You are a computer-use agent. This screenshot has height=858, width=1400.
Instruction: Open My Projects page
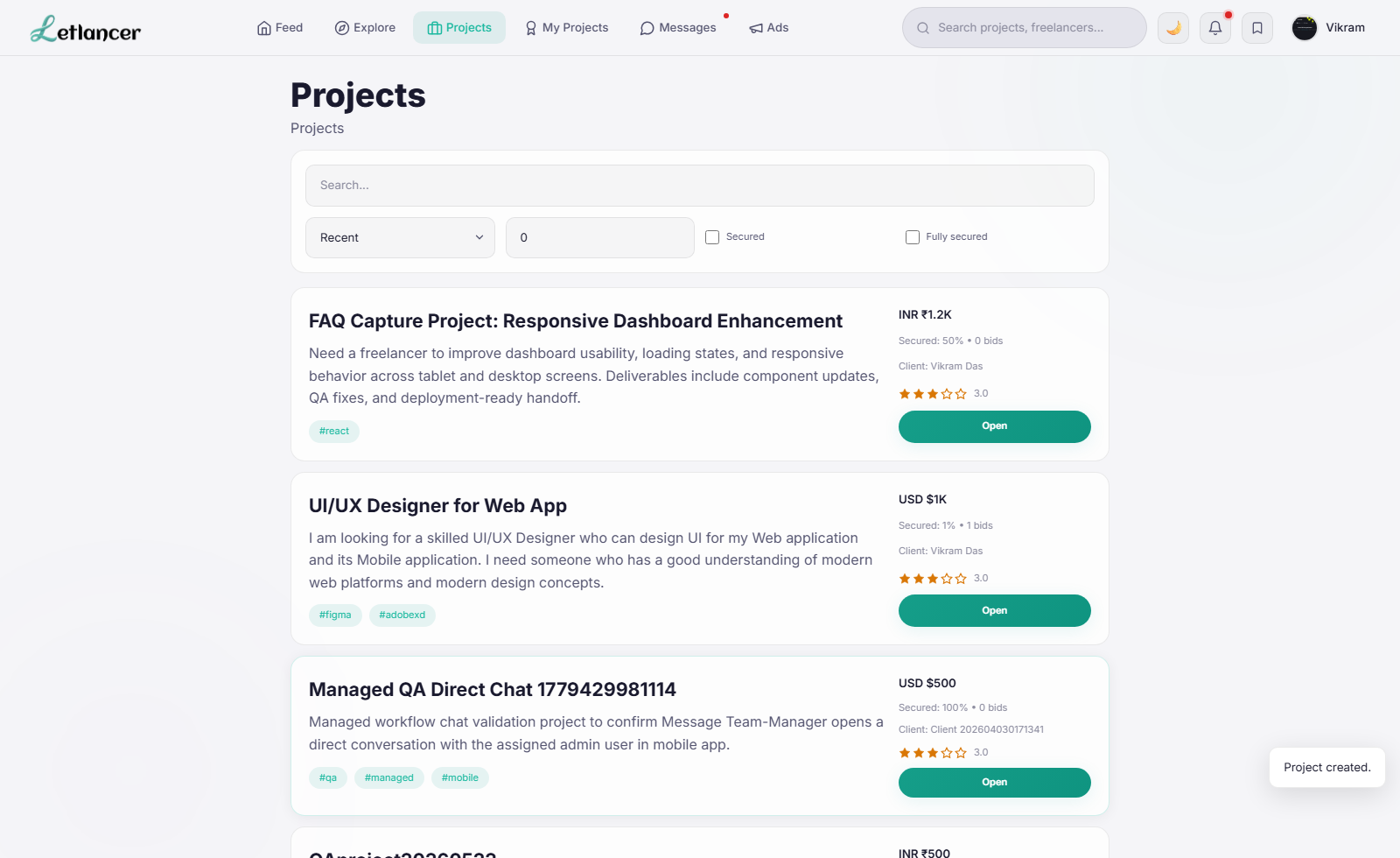point(567,28)
